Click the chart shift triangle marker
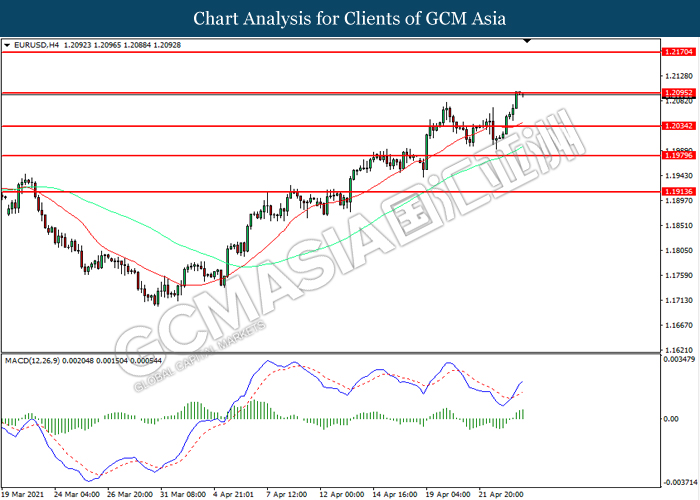This screenshot has height=500, width=700. [x=527, y=41]
